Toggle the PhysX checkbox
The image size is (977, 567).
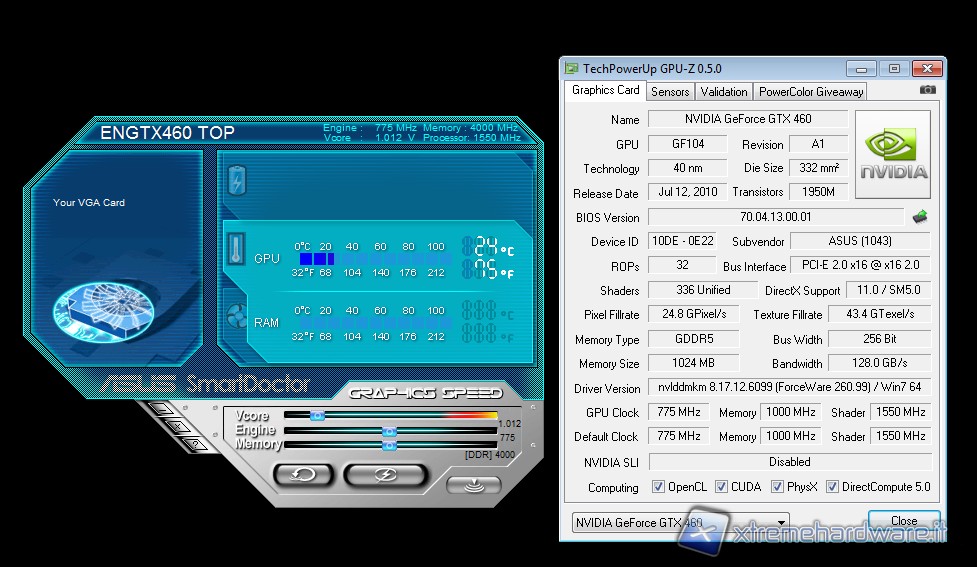(x=777, y=487)
